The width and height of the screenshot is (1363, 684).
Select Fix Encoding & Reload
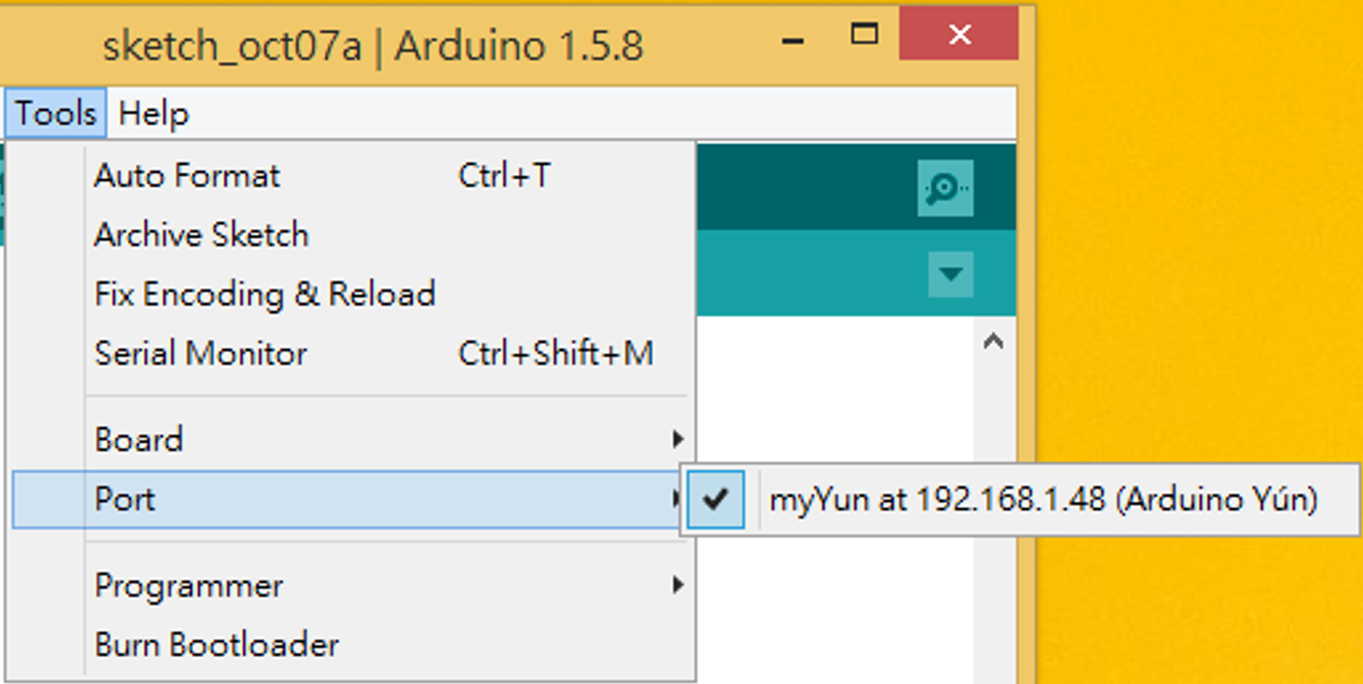coord(264,293)
